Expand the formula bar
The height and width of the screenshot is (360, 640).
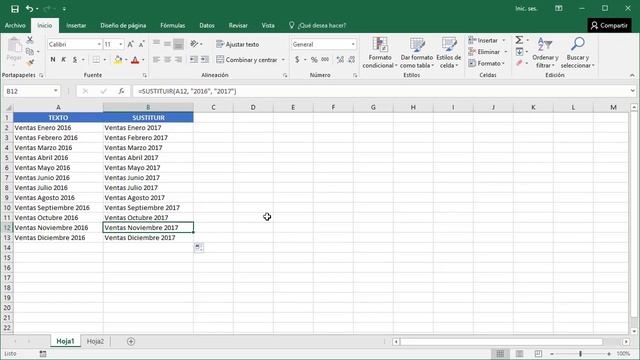632,91
